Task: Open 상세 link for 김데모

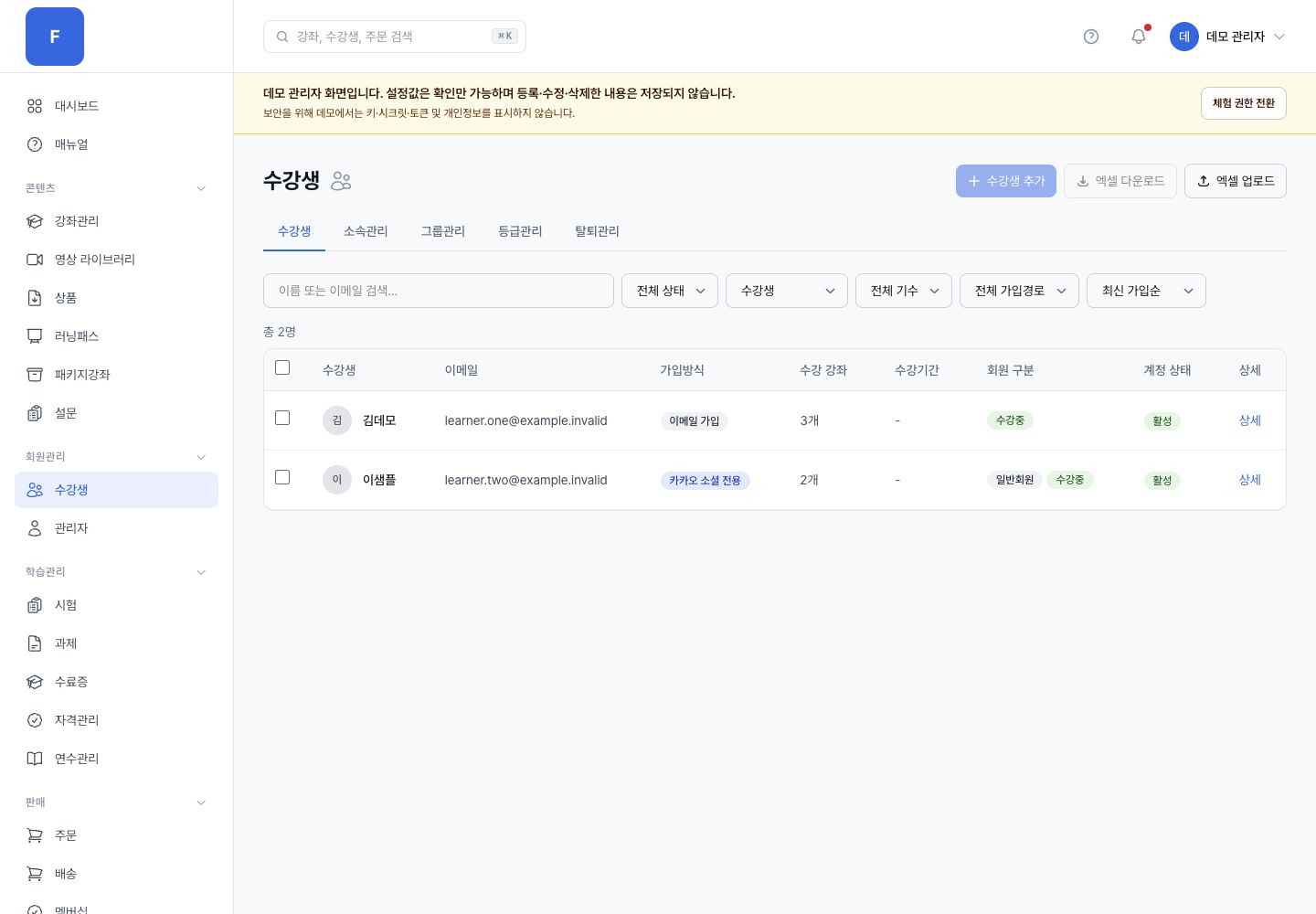Action: pyautogui.click(x=1249, y=420)
